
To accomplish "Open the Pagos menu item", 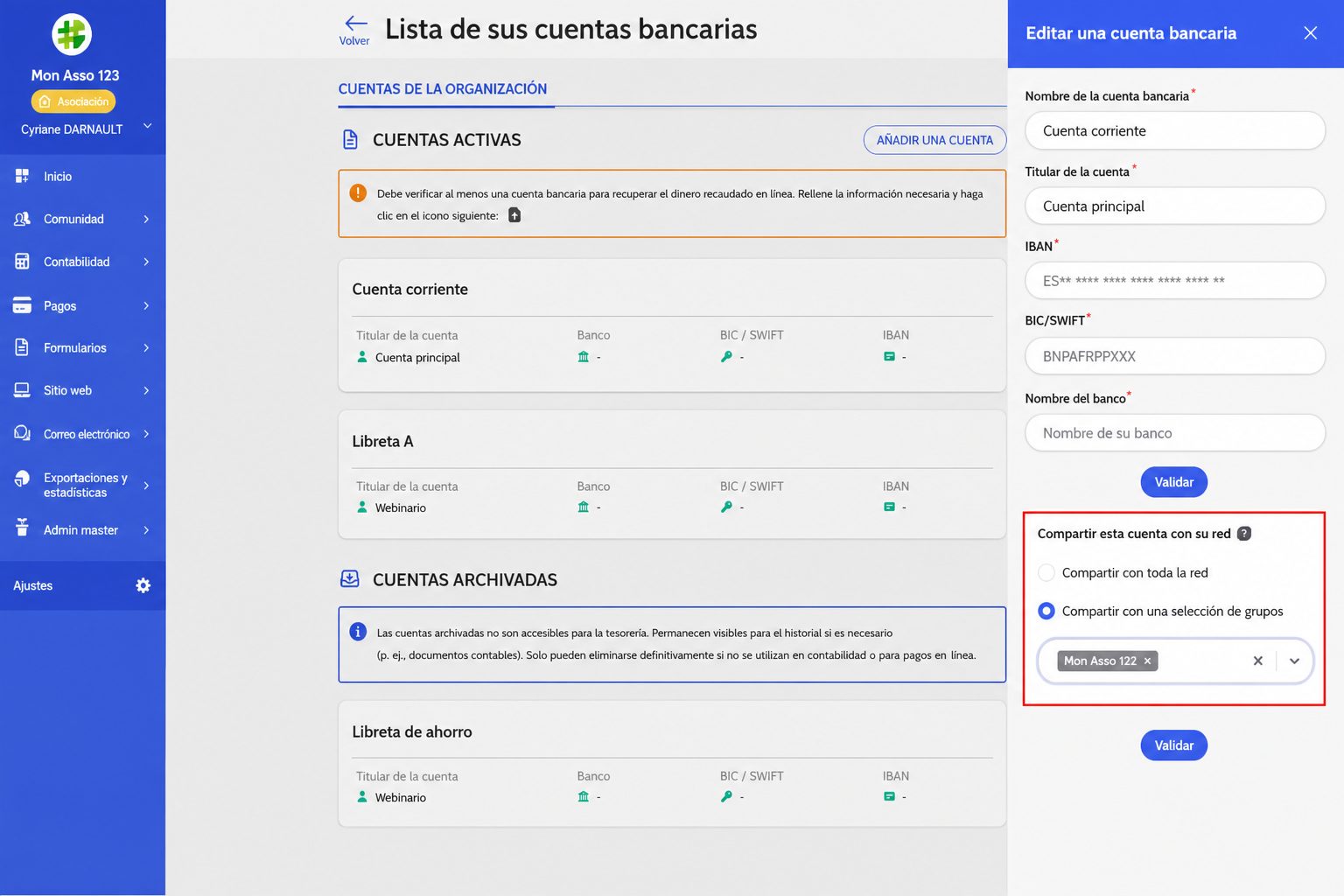I will (x=59, y=305).
